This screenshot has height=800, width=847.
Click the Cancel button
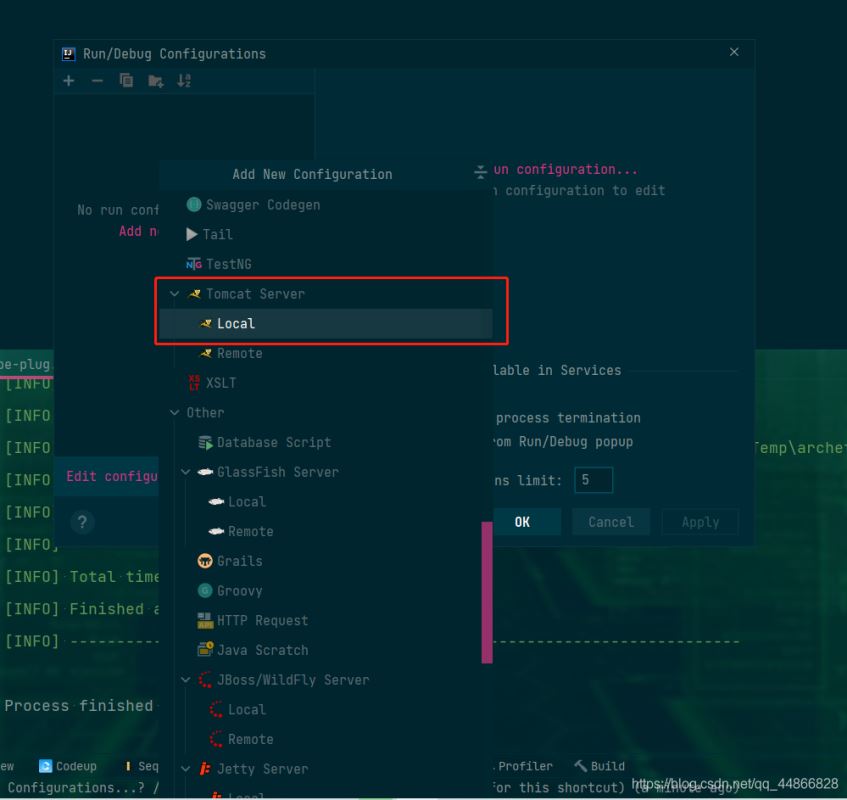tap(611, 522)
